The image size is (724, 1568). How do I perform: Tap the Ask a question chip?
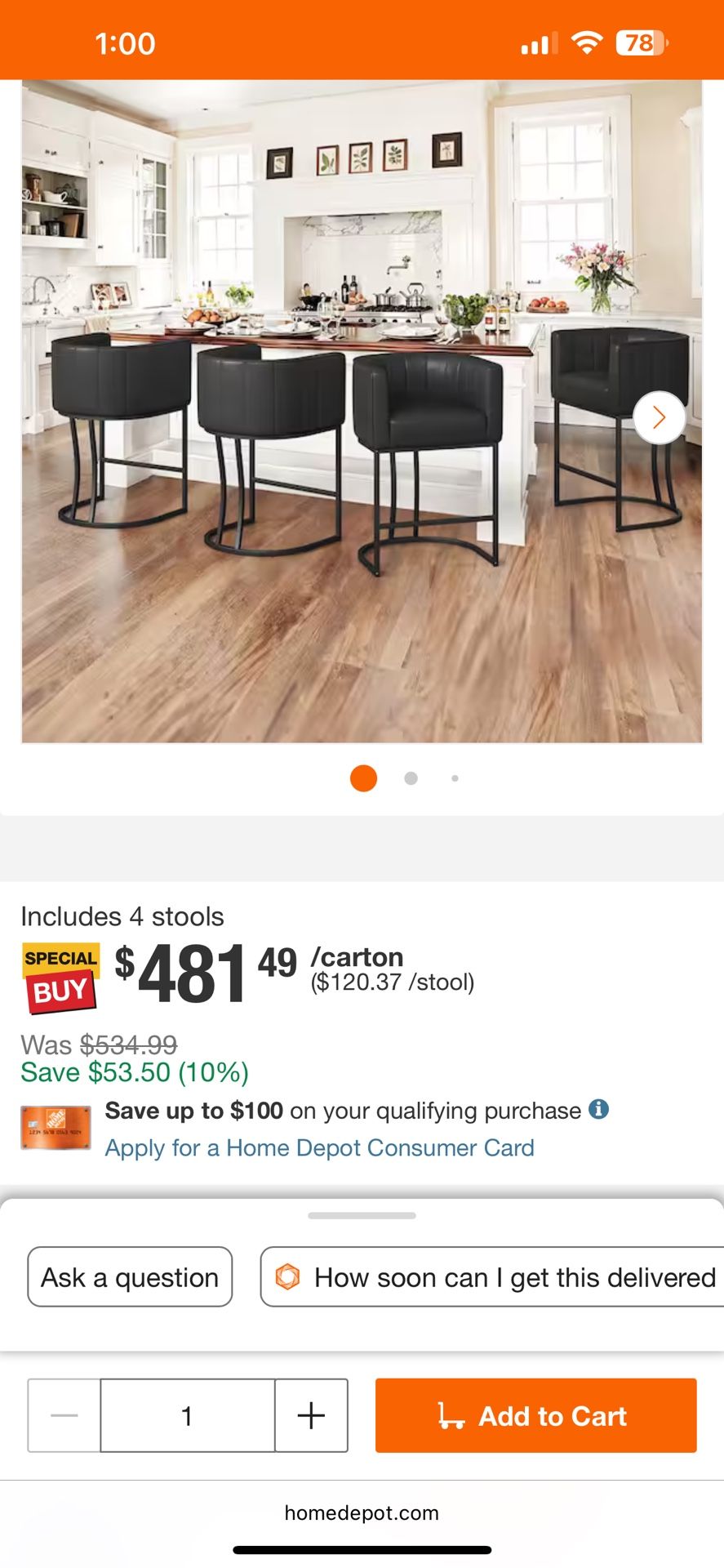[x=130, y=1276]
